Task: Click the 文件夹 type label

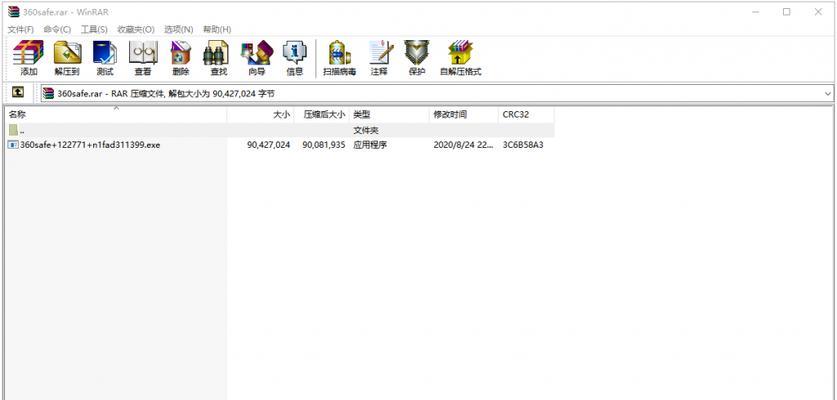Action: 366,130
